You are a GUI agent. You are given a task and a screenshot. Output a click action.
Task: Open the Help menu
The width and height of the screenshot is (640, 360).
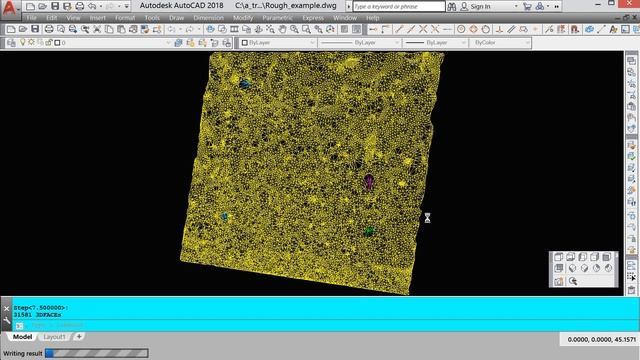[x=372, y=18]
